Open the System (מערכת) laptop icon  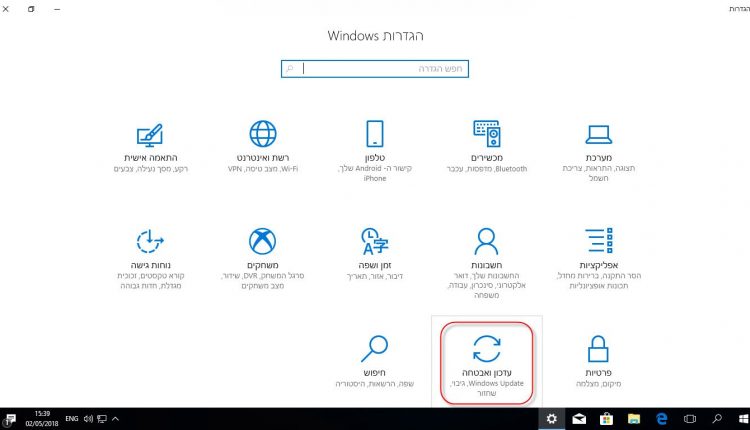pyautogui.click(x=598, y=134)
